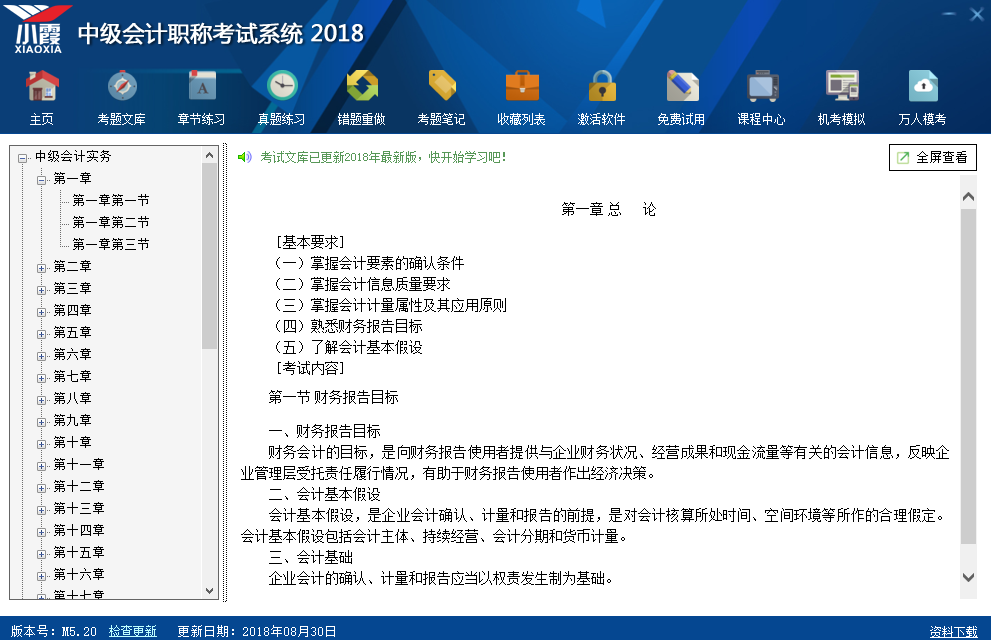Click the 第一章 总 论 title

coord(609,209)
